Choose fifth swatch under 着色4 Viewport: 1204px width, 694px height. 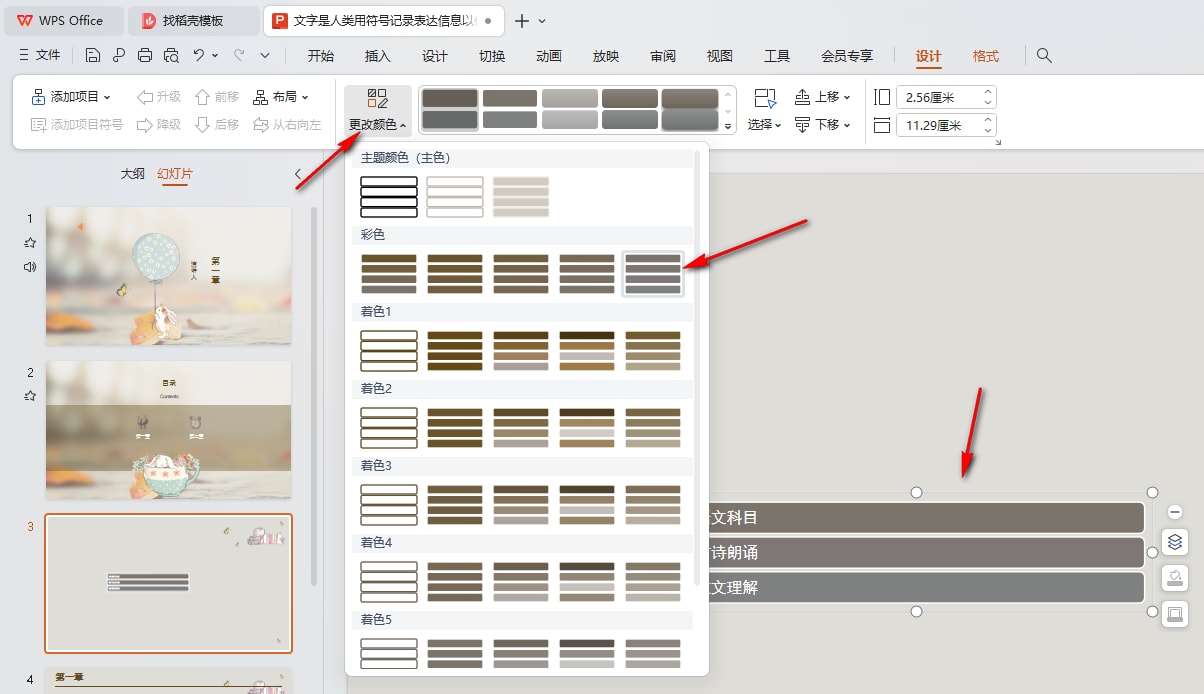click(653, 582)
